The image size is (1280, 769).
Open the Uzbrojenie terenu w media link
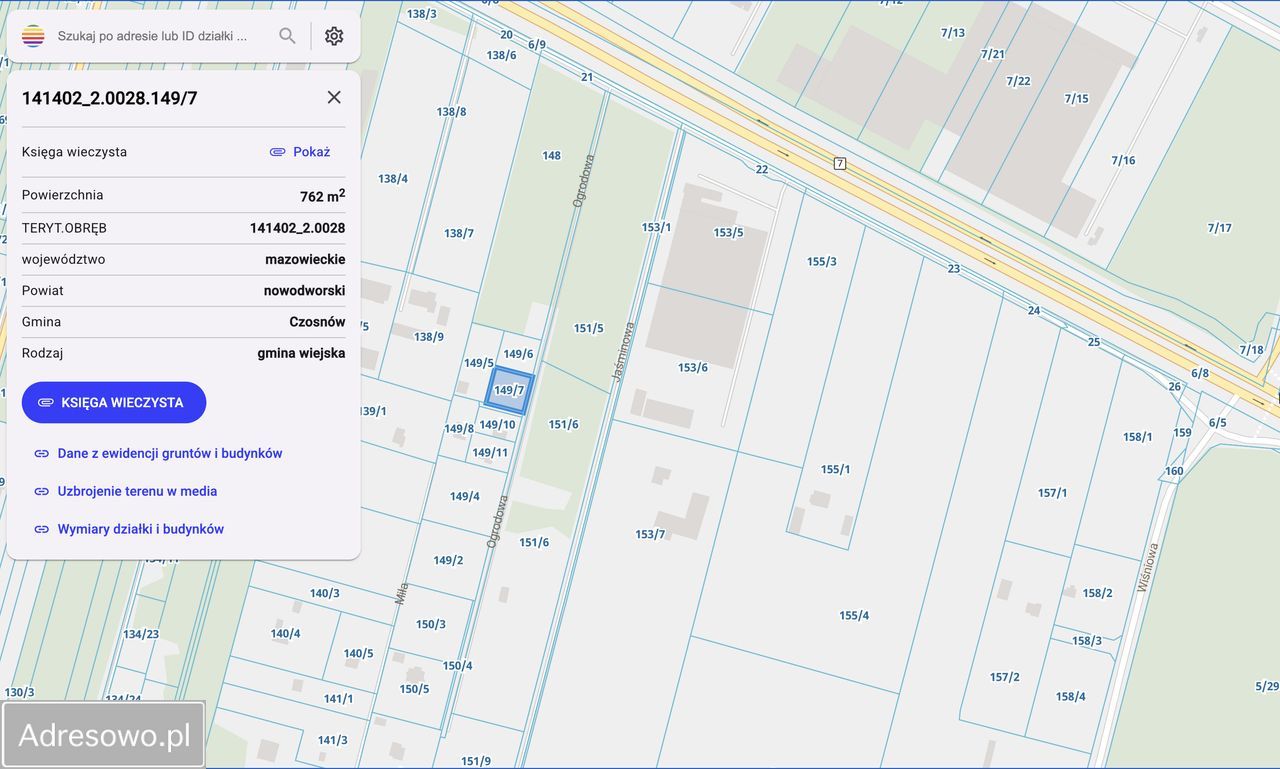(137, 491)
